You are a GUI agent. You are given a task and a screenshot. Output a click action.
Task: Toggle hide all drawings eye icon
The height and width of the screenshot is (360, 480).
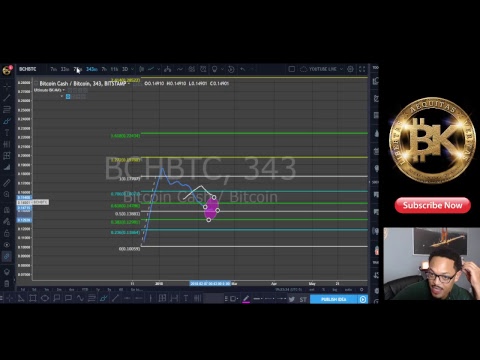coord(7,245)
